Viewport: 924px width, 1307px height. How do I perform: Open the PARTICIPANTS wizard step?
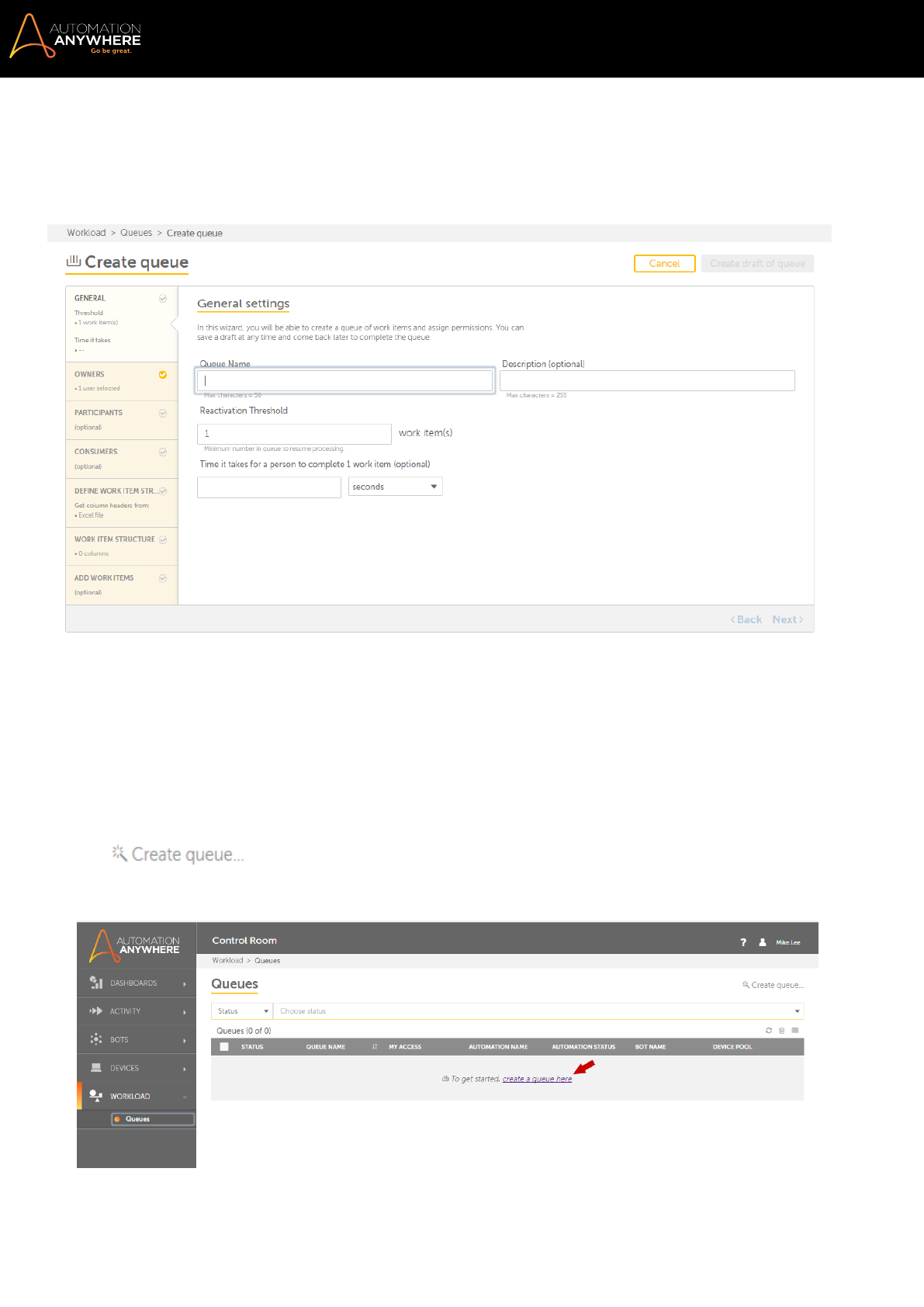(x=122, y=421)
